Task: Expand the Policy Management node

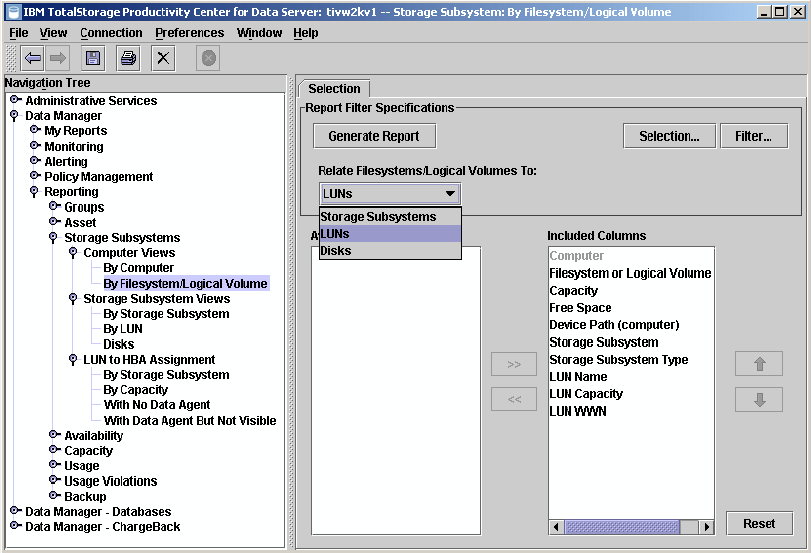Action: coord(35,175)
